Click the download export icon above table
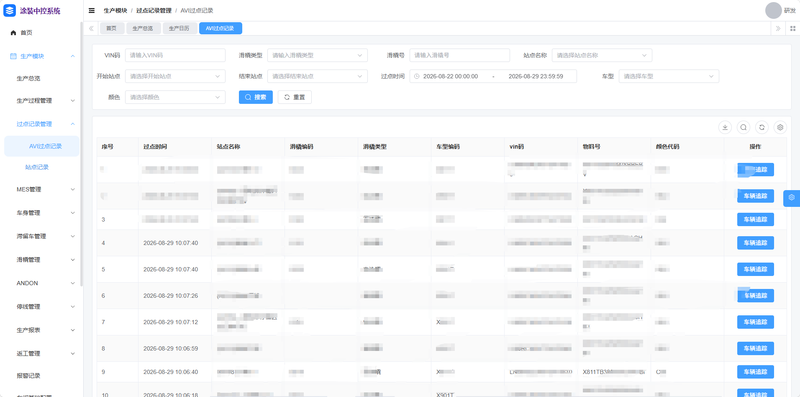This screenshot has height=397, width=800. [x=725, y=128]
